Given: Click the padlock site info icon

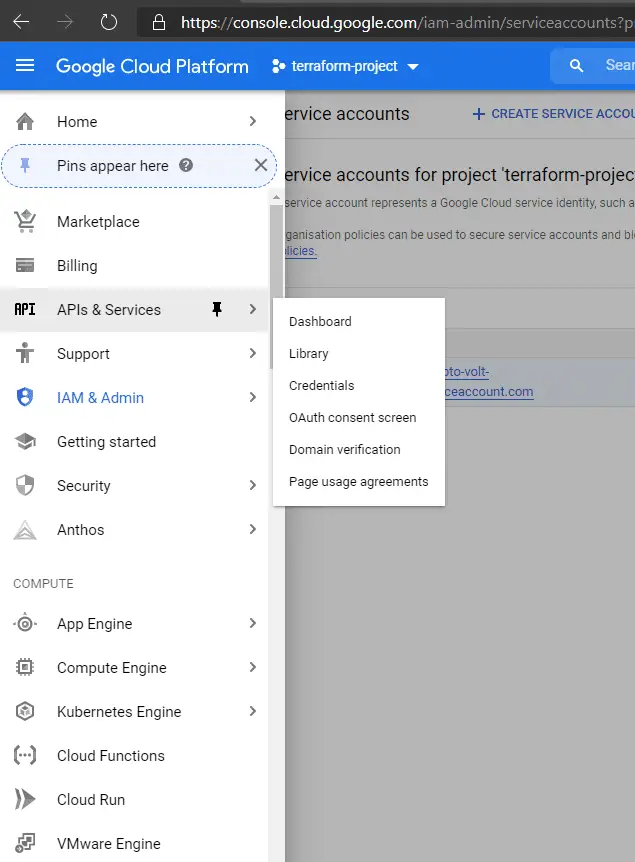Looking at the screenshot, I should click(x=158, y=23).
